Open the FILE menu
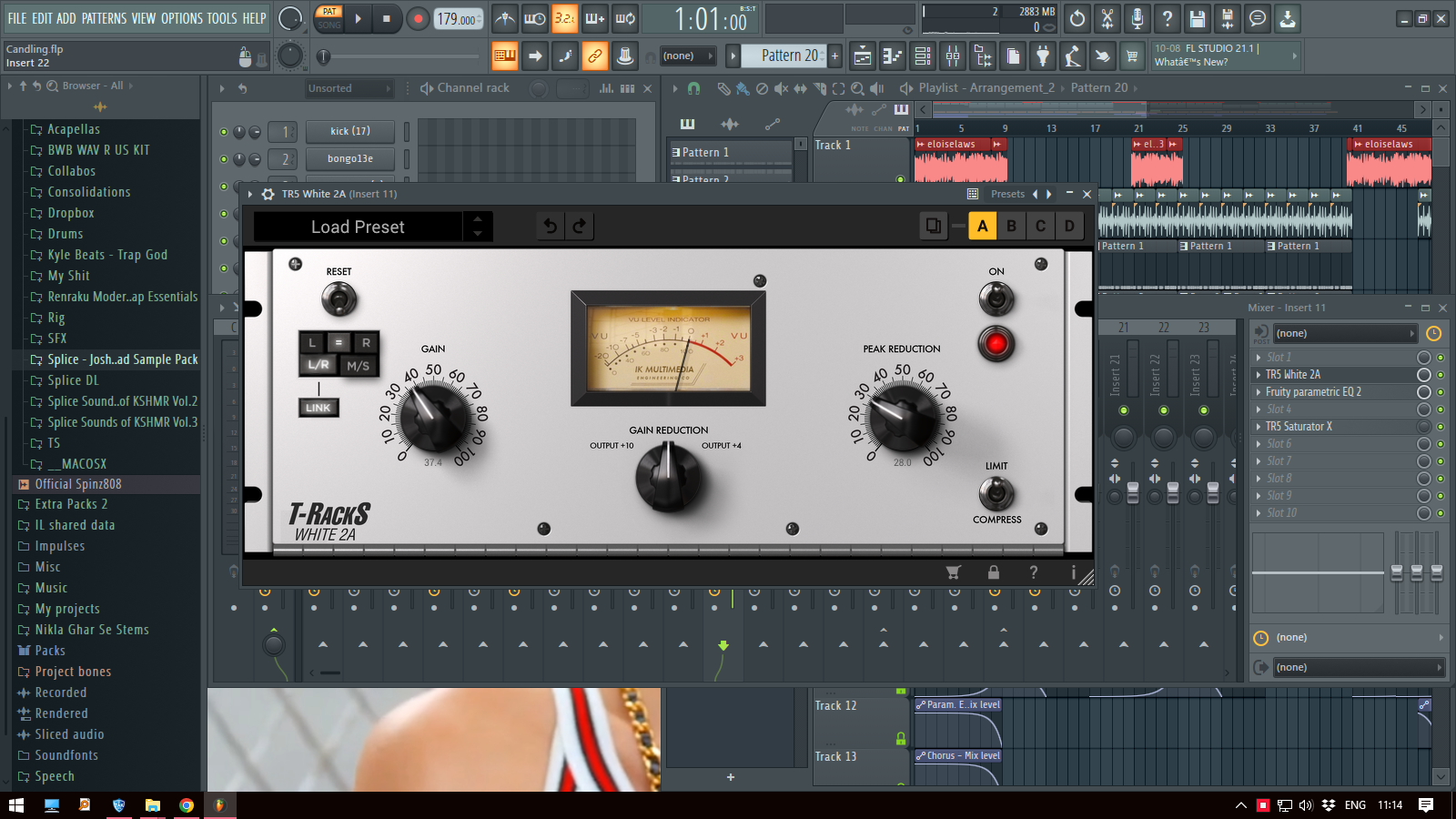This screenshot has width=1456, height=819. pyautogui.click(x=17, y=18)
